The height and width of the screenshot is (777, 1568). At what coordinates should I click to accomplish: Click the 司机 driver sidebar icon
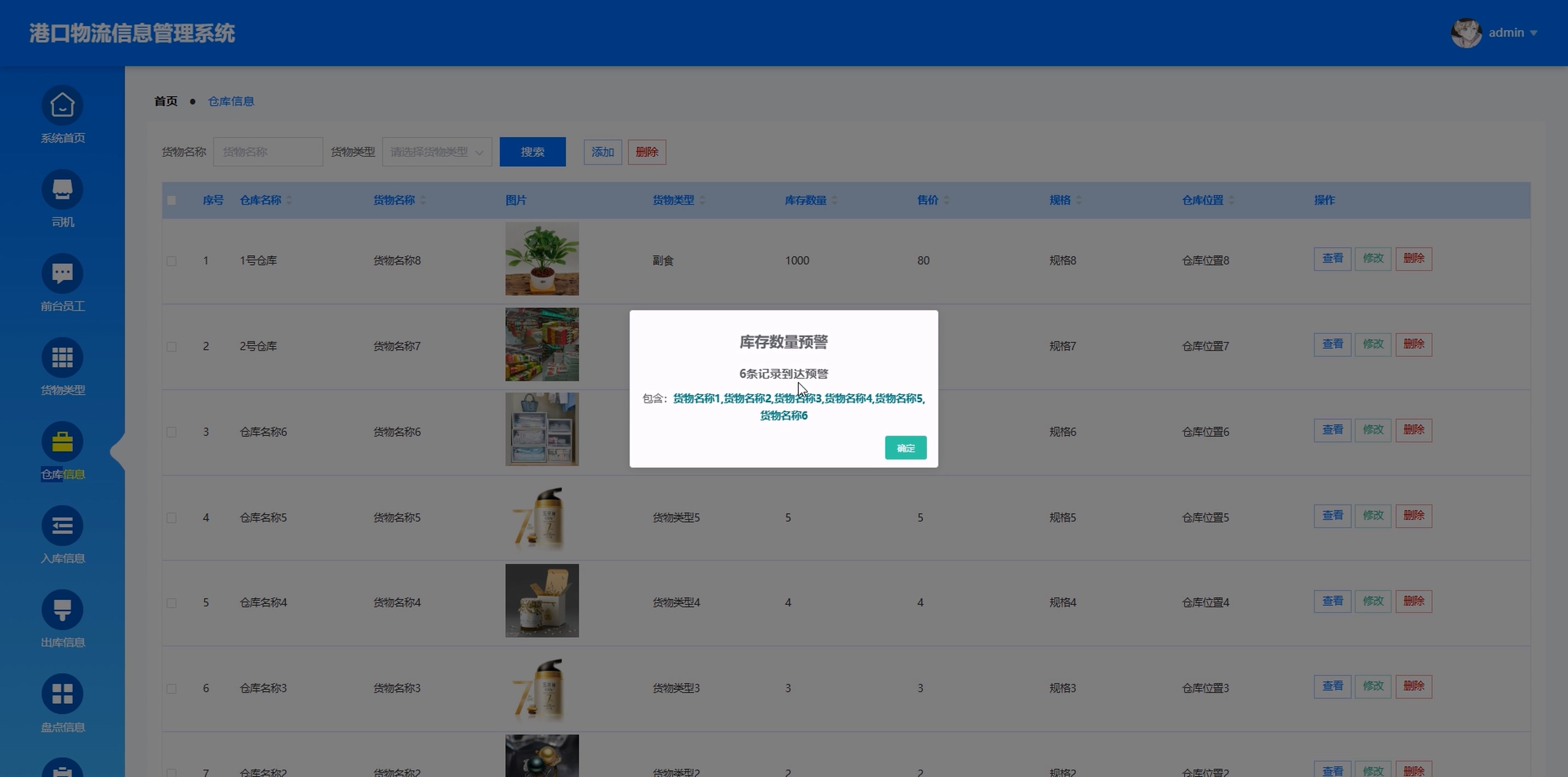pyautogui.click(x=62, y=189)
